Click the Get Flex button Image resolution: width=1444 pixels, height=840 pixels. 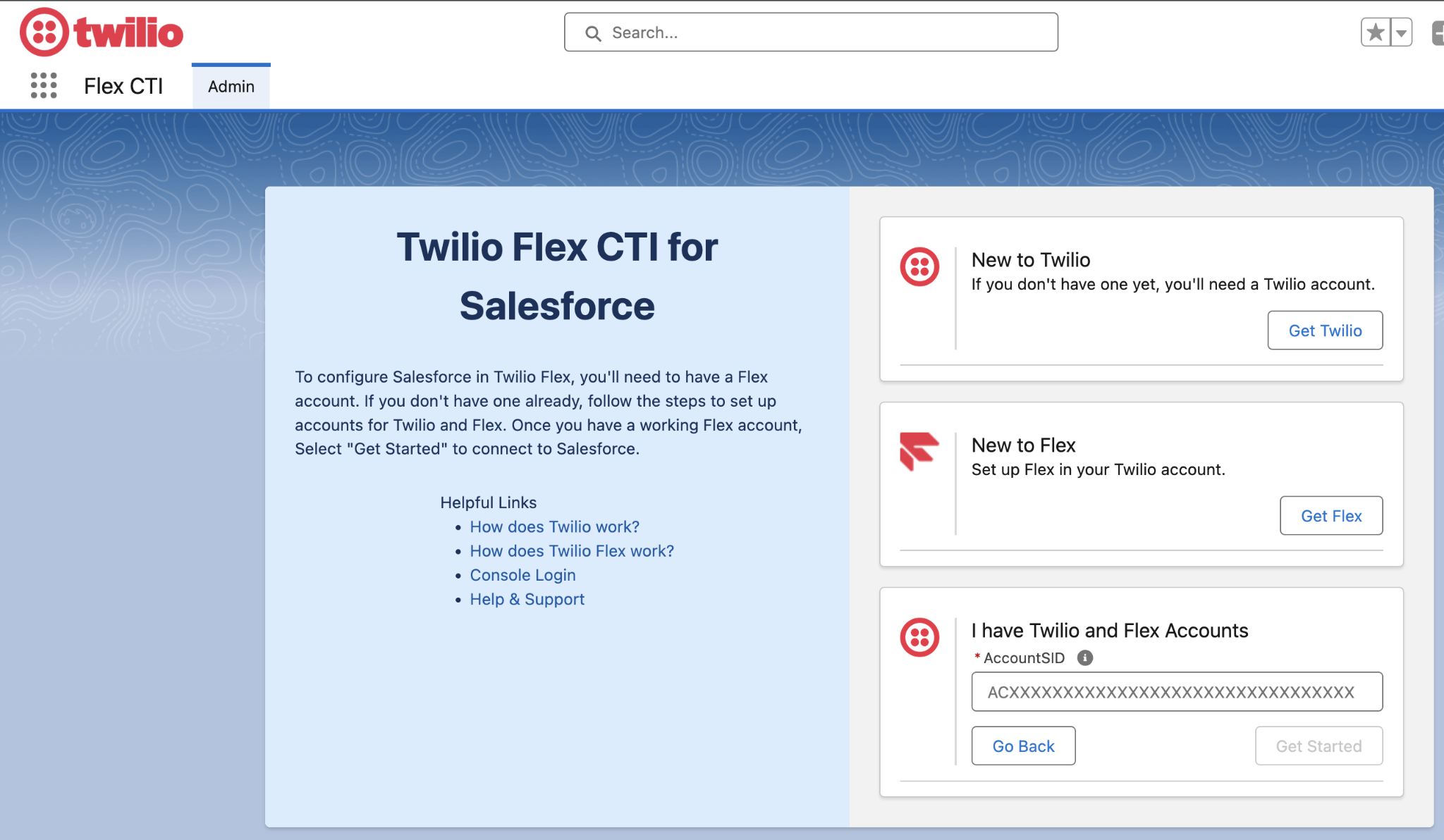click(1331, 516)
